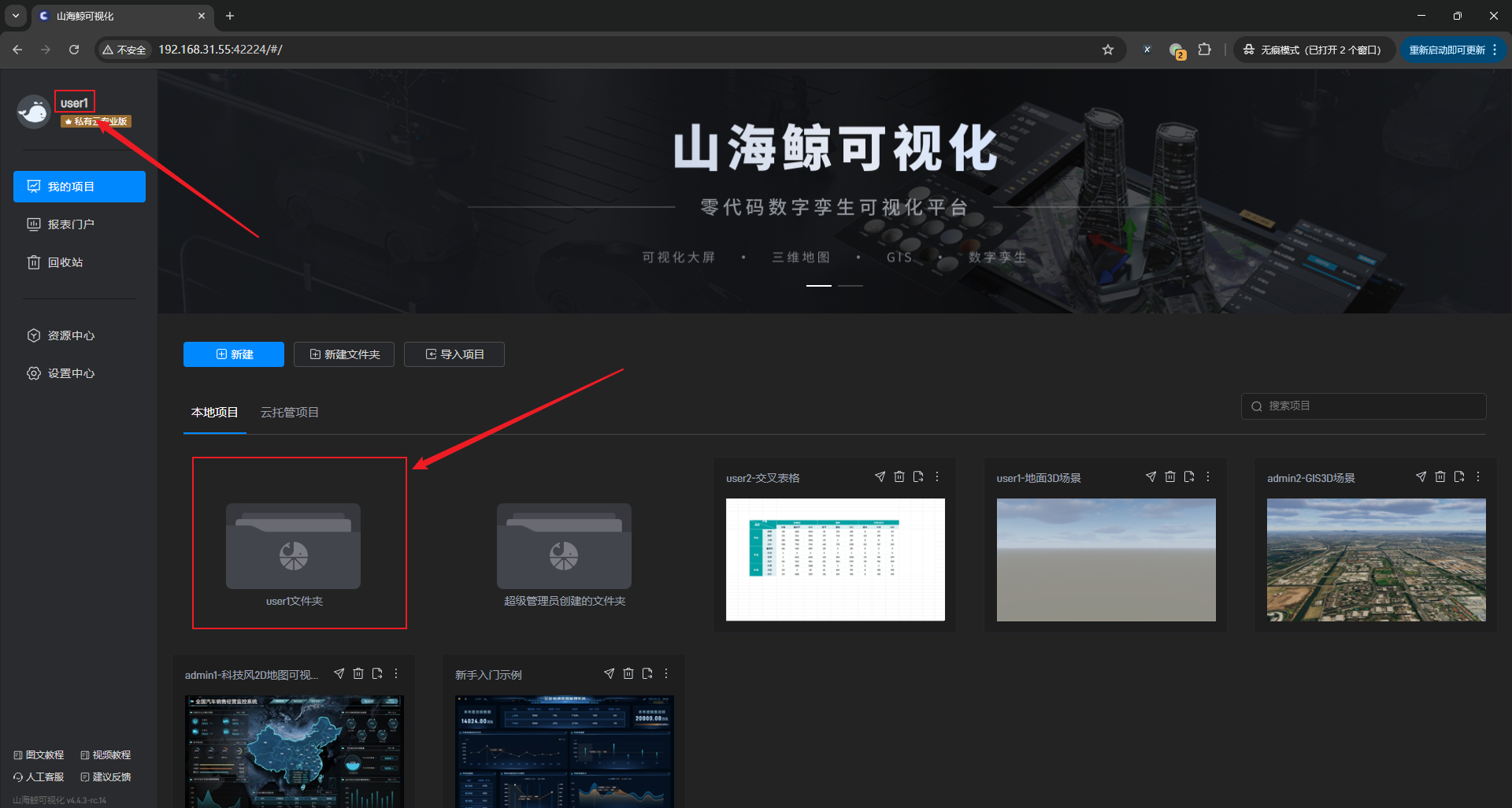Publish the admin2-GIS3D场景 project
Viewport: 1512px width, 808px height.
tap(1421, 477)
